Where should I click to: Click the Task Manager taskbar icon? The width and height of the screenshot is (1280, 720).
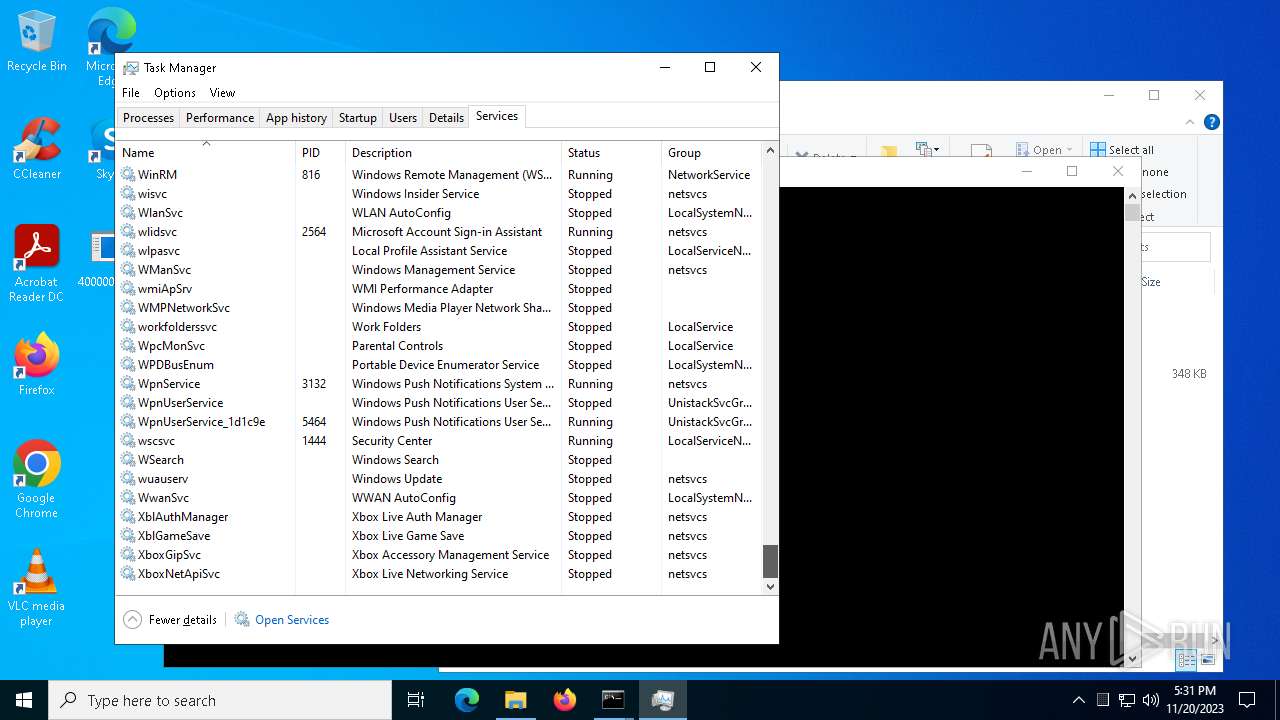pyautogui.click(x=662, y=700)
